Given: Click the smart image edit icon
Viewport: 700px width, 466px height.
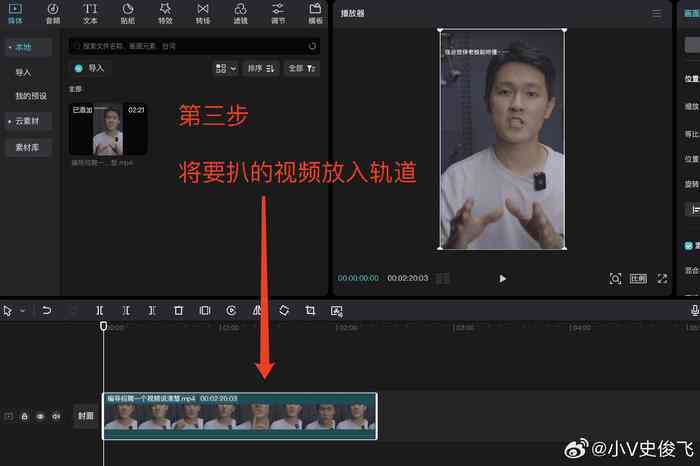Looking at the screenshot, I should (337, 311).
